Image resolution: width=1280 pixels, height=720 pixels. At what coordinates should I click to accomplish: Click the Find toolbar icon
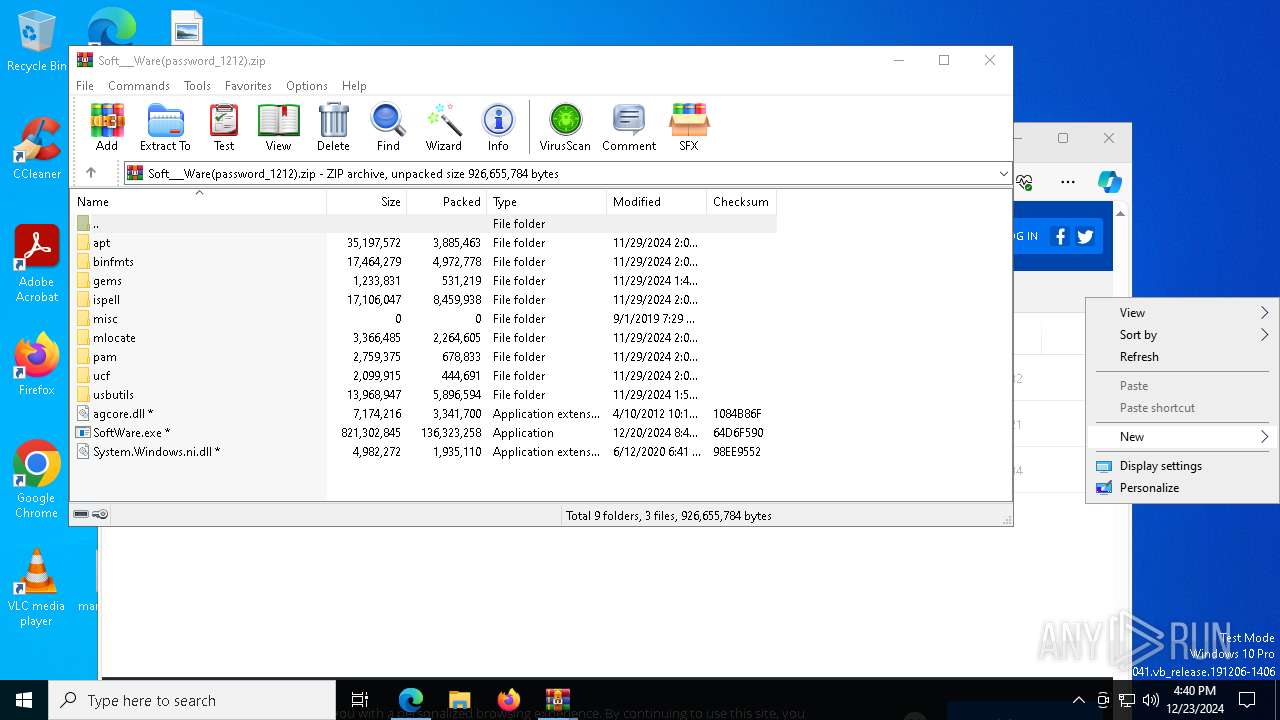[388, 127]
